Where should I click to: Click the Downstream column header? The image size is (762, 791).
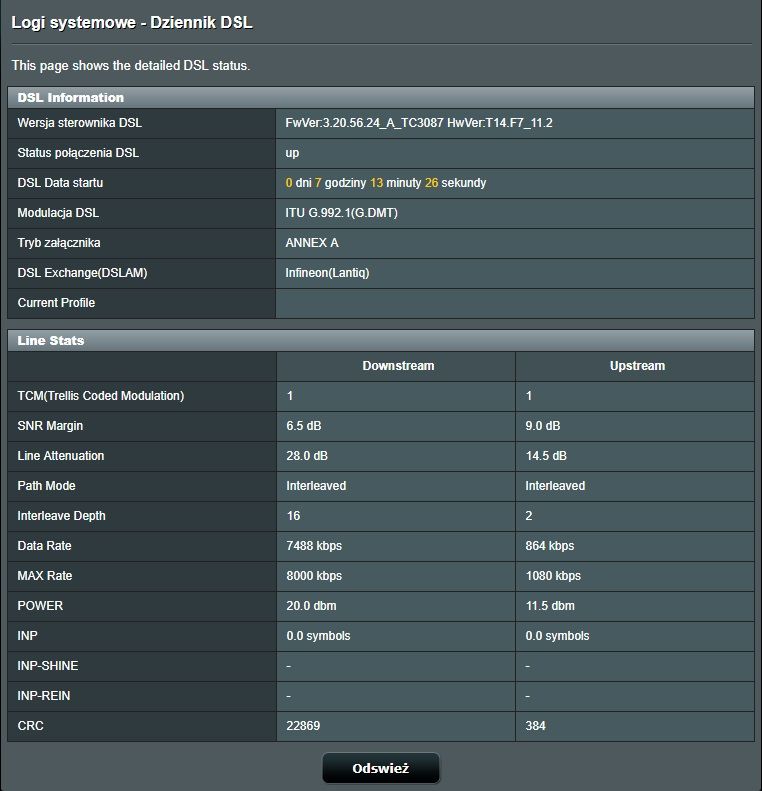397,366
